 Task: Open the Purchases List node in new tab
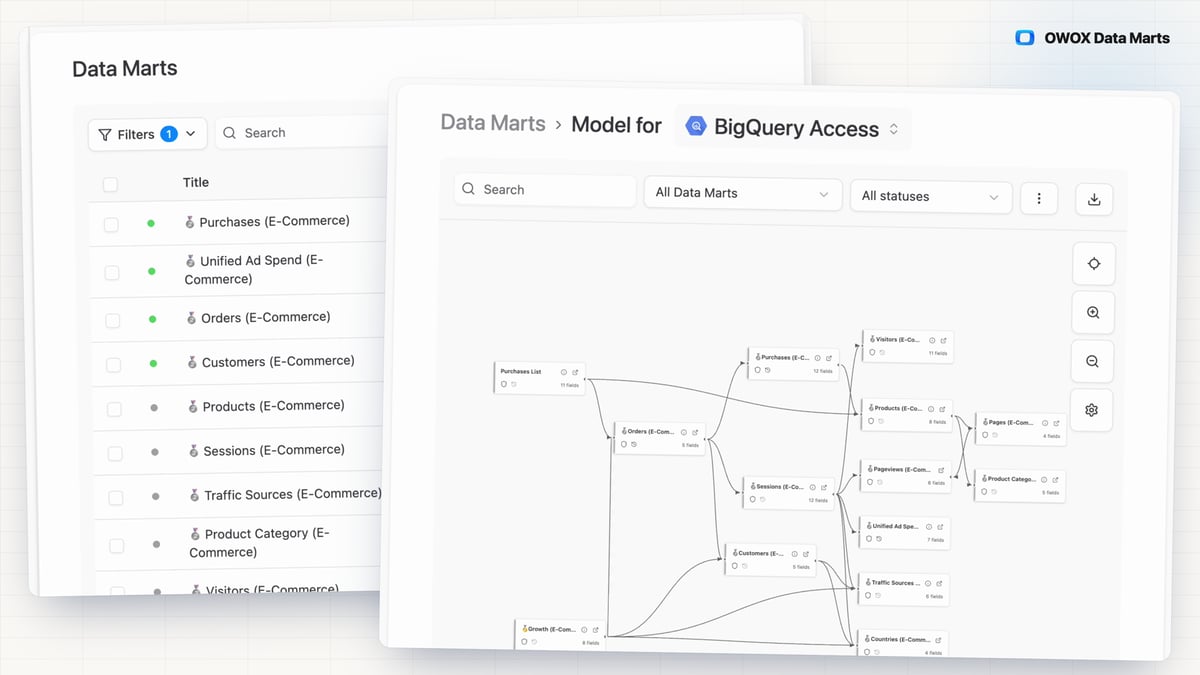click(x=575, y=372)
